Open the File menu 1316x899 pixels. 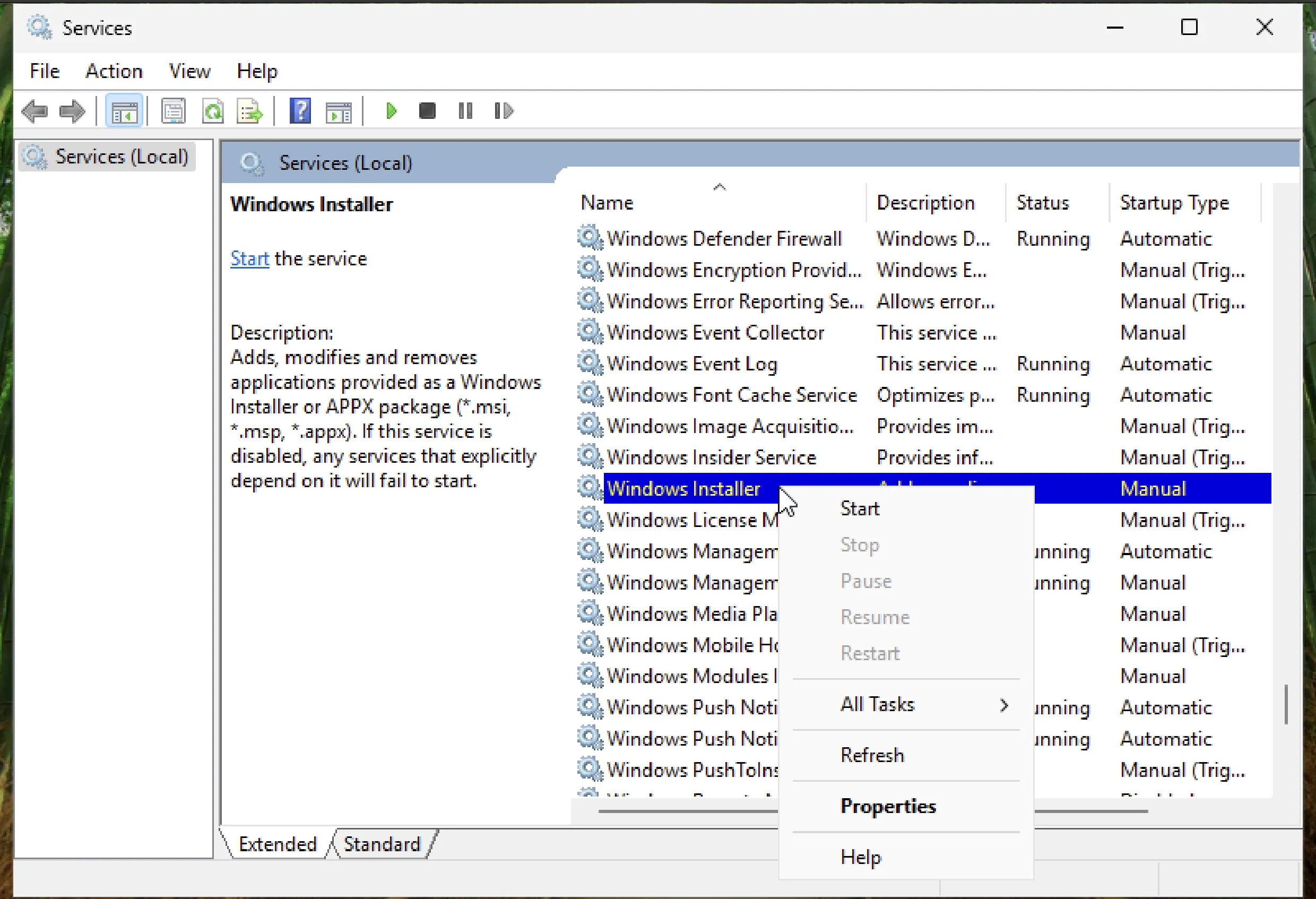[x=44, y=71]
